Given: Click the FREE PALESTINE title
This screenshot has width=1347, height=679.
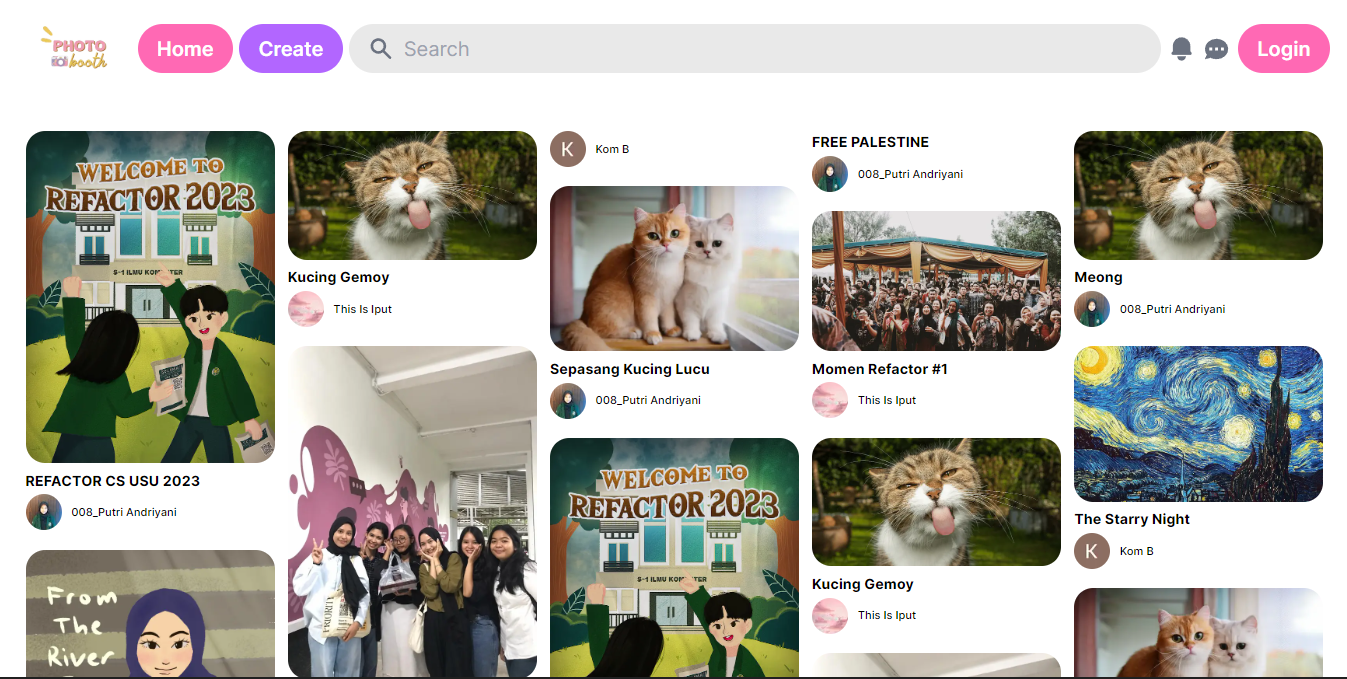Looking at the screenshot, I should tap(870, 142).
